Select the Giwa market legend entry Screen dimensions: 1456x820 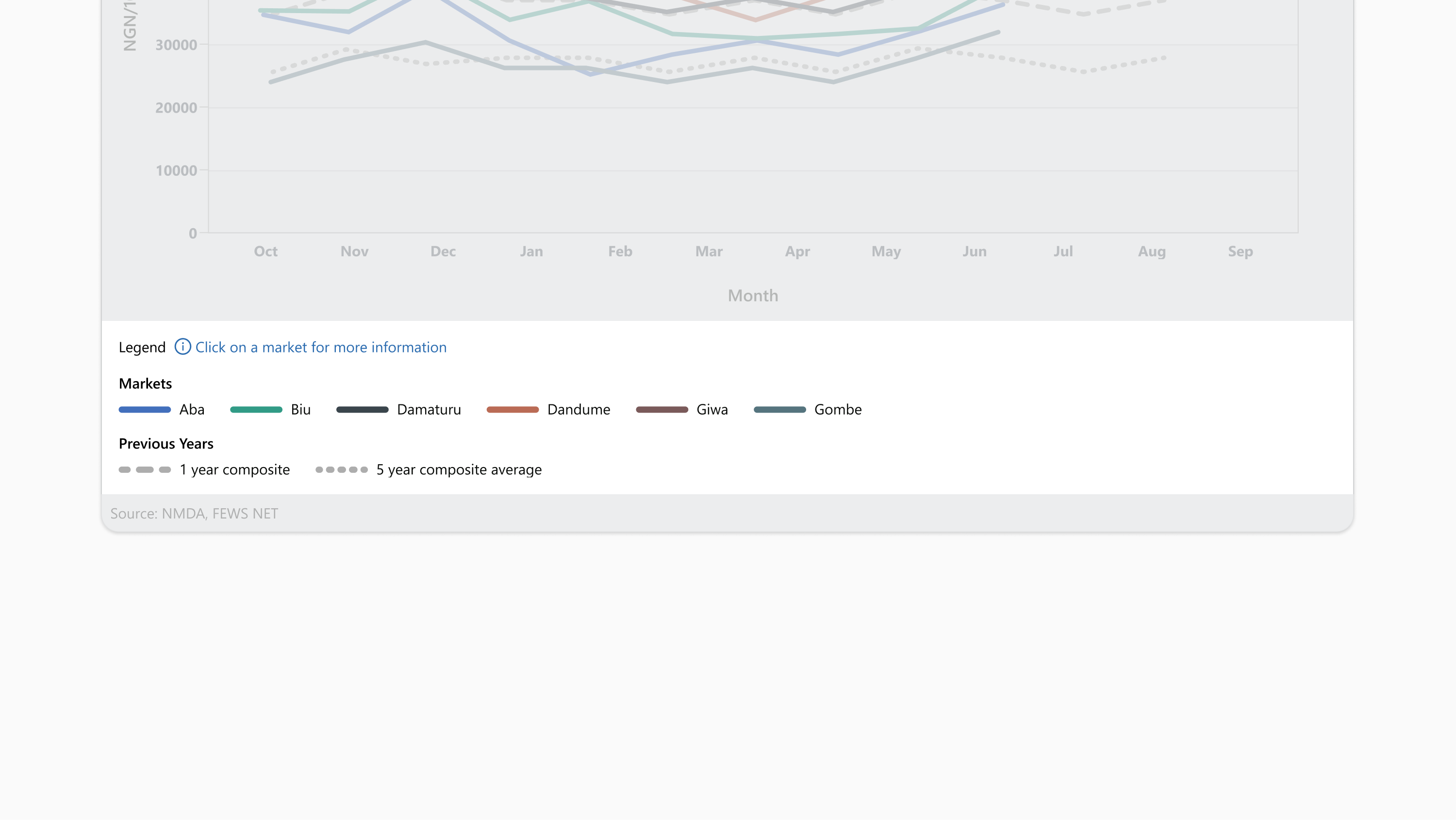712,409
